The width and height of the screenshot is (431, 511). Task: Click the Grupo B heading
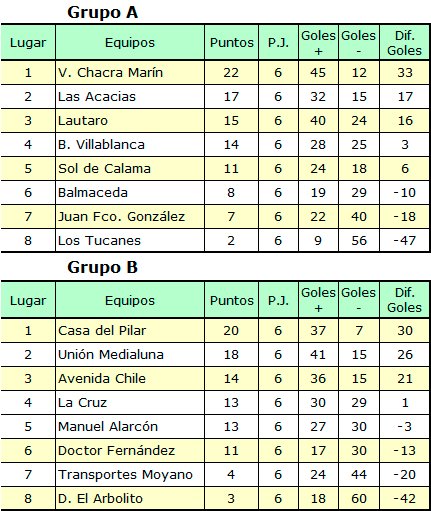click(102, 268)
